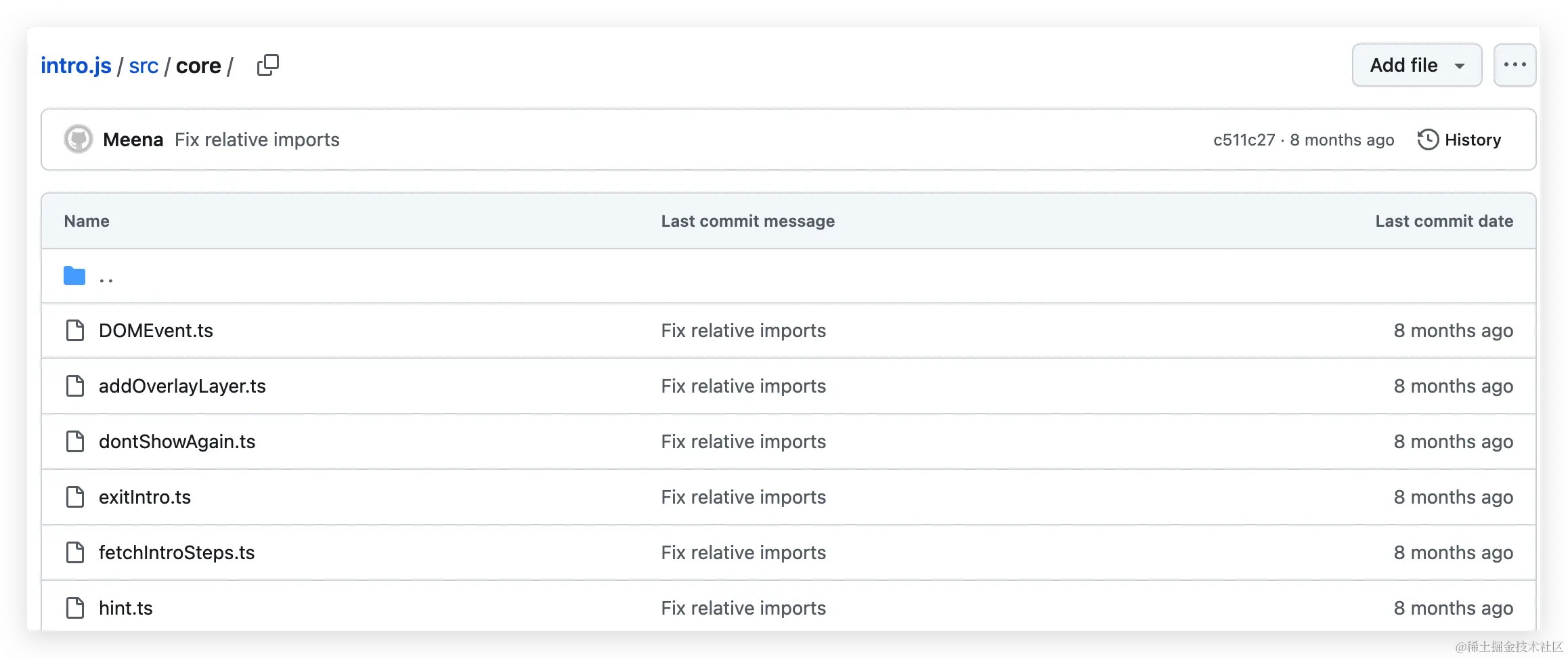Open DOMEvent.ts file
Image resolution: width=1568 pixels, height=658 pixels.
coord(156,330)
